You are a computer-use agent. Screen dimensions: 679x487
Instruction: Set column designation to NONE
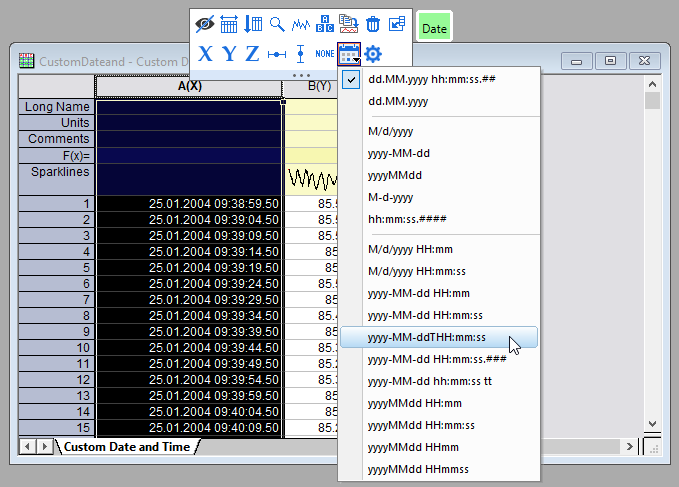pos(325,53)
